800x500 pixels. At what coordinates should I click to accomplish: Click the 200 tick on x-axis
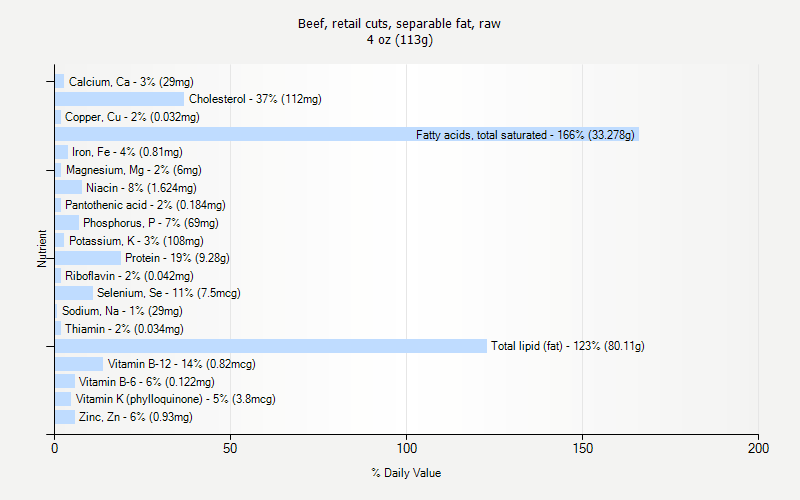[x=757, y=449]
